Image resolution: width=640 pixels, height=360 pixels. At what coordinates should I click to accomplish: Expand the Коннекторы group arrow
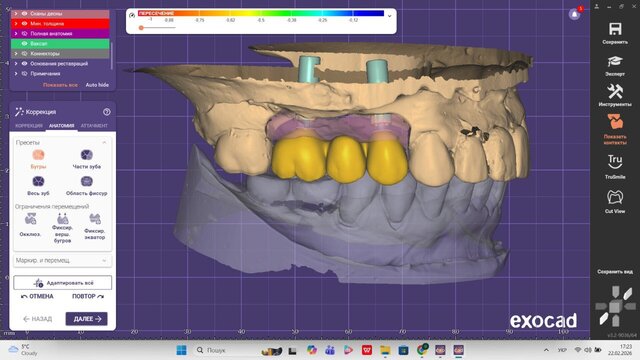(16, 53)
